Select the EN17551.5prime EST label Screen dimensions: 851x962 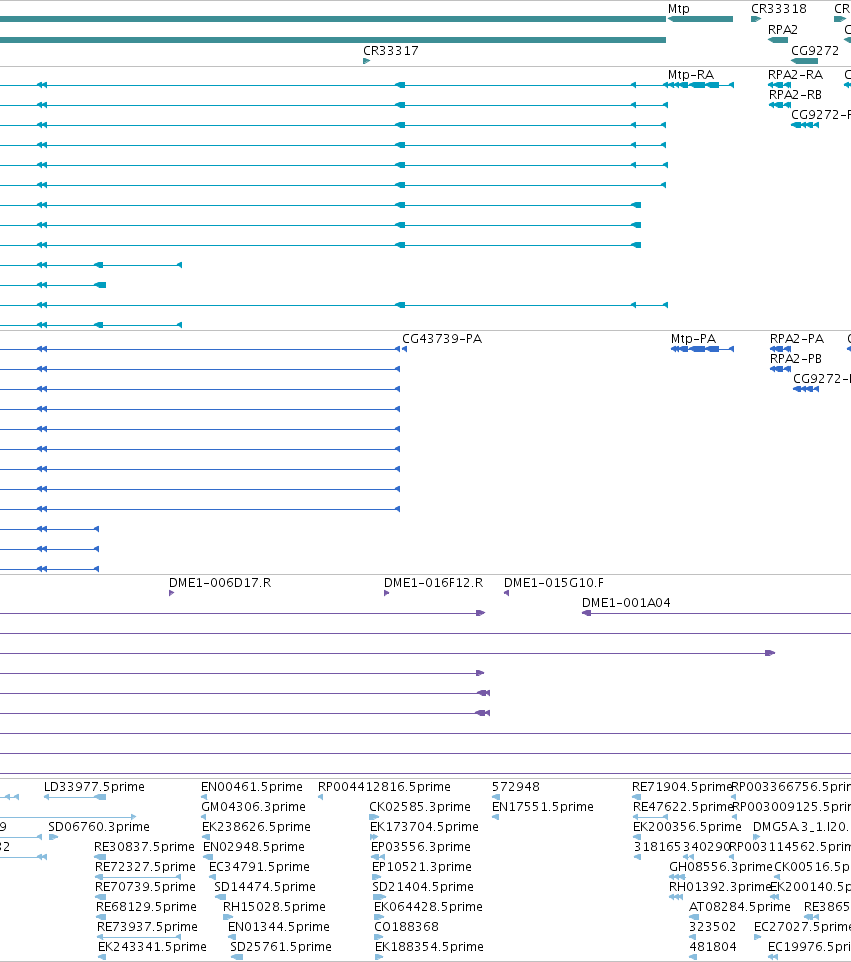tap(542, 807)
